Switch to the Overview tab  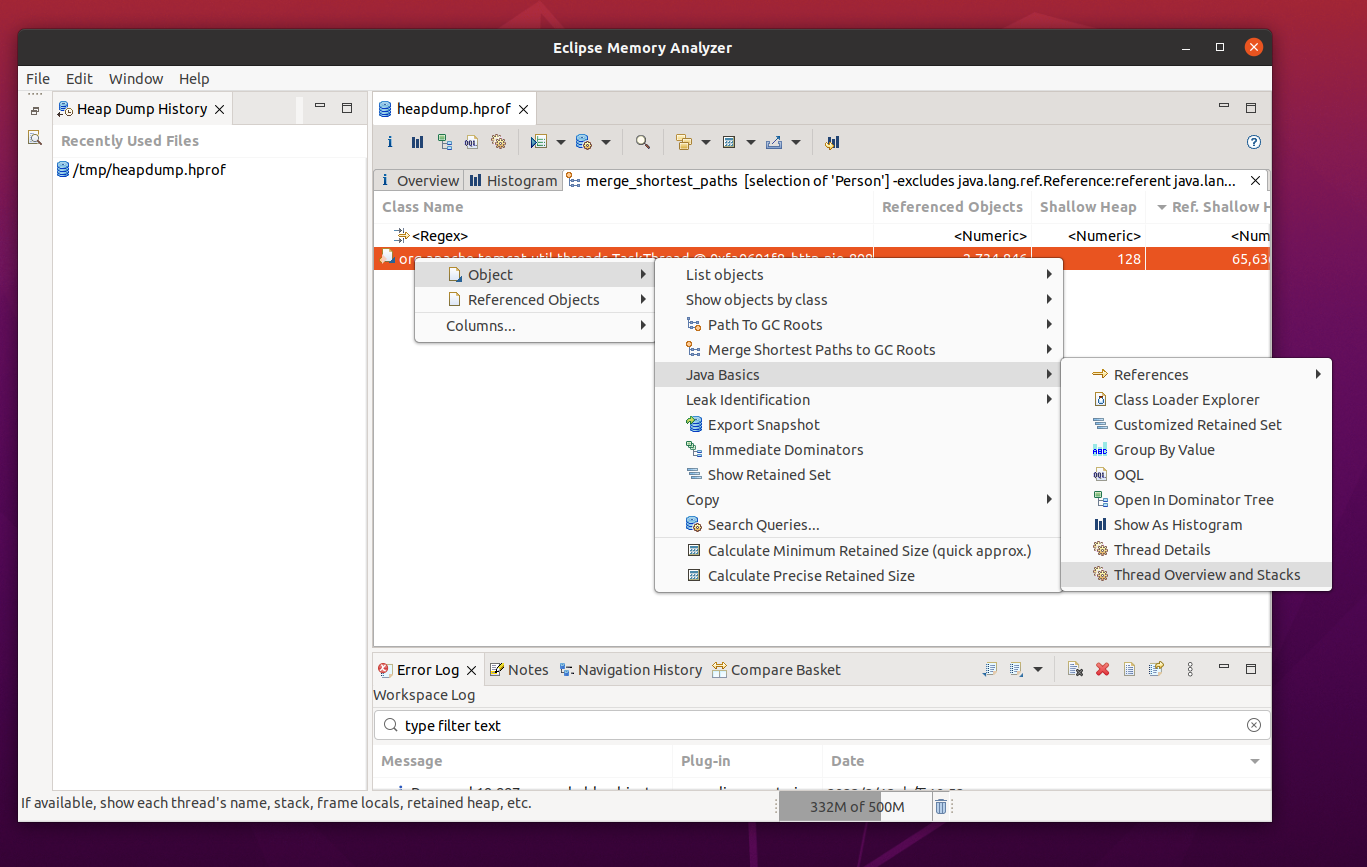[x=419, y=180]
